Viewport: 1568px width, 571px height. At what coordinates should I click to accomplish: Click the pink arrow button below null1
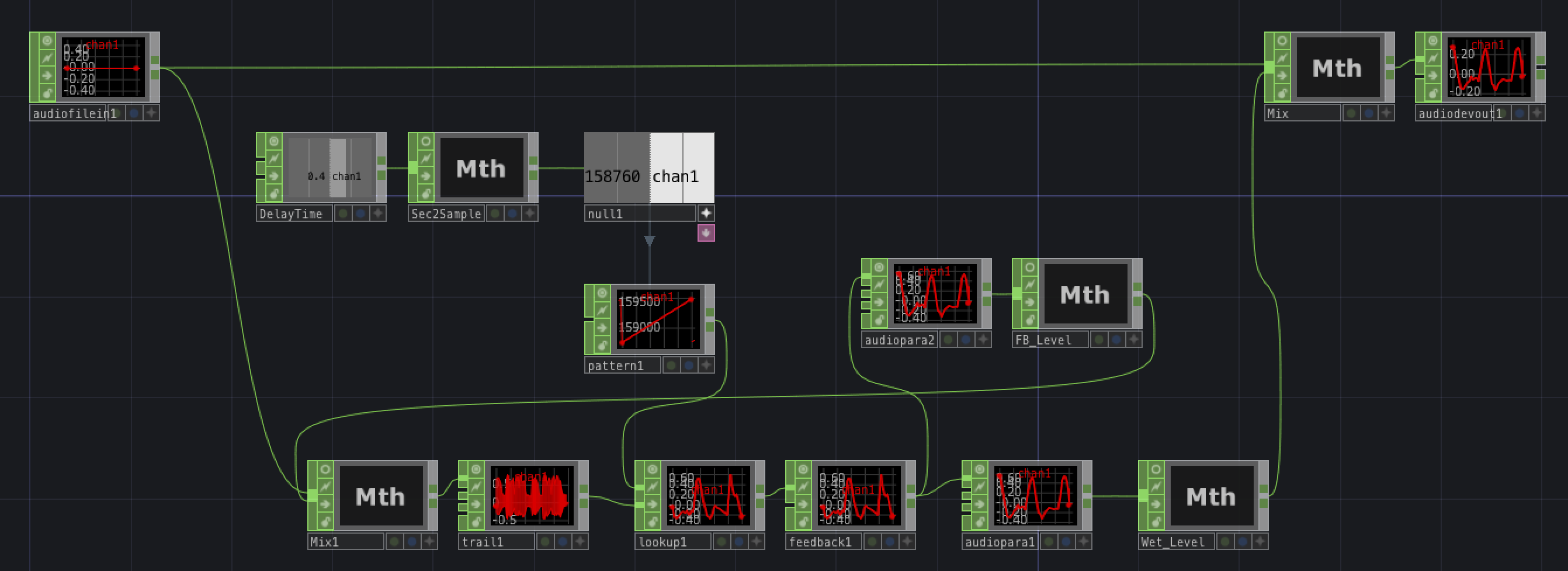click(706, 233)
